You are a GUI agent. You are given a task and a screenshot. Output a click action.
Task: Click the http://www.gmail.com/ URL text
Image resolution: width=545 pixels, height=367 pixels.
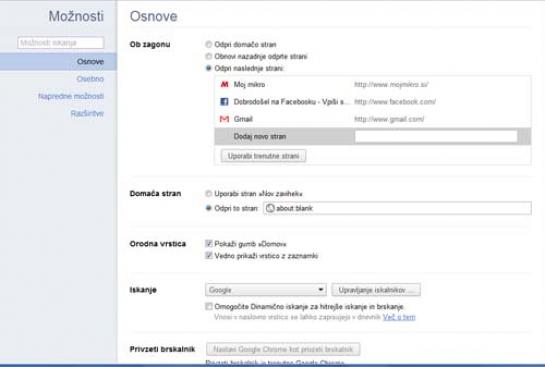(x=389, y=119)
